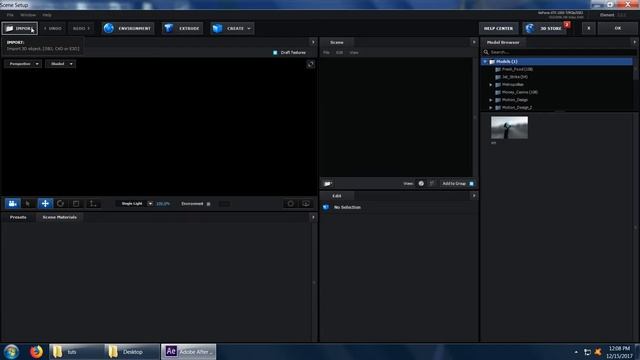Switch to the Scene Materials tab
Image resolution: width=640 pixels, height=360 pixels.
click(60, 217)
